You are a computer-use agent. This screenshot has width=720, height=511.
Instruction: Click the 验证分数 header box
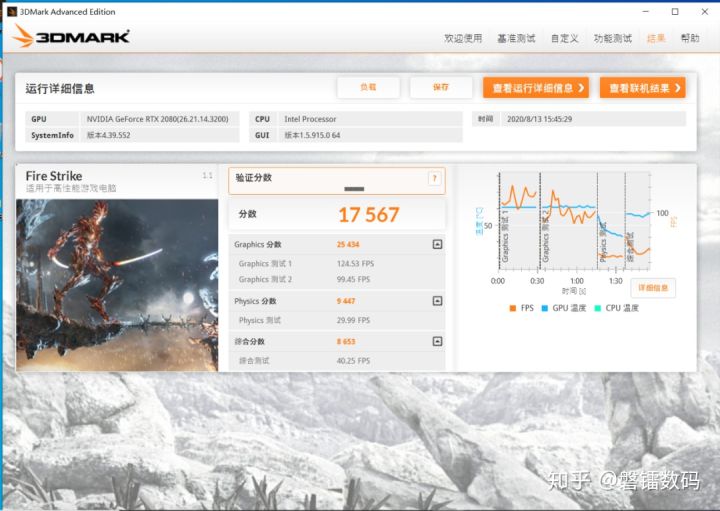point(337,181)
